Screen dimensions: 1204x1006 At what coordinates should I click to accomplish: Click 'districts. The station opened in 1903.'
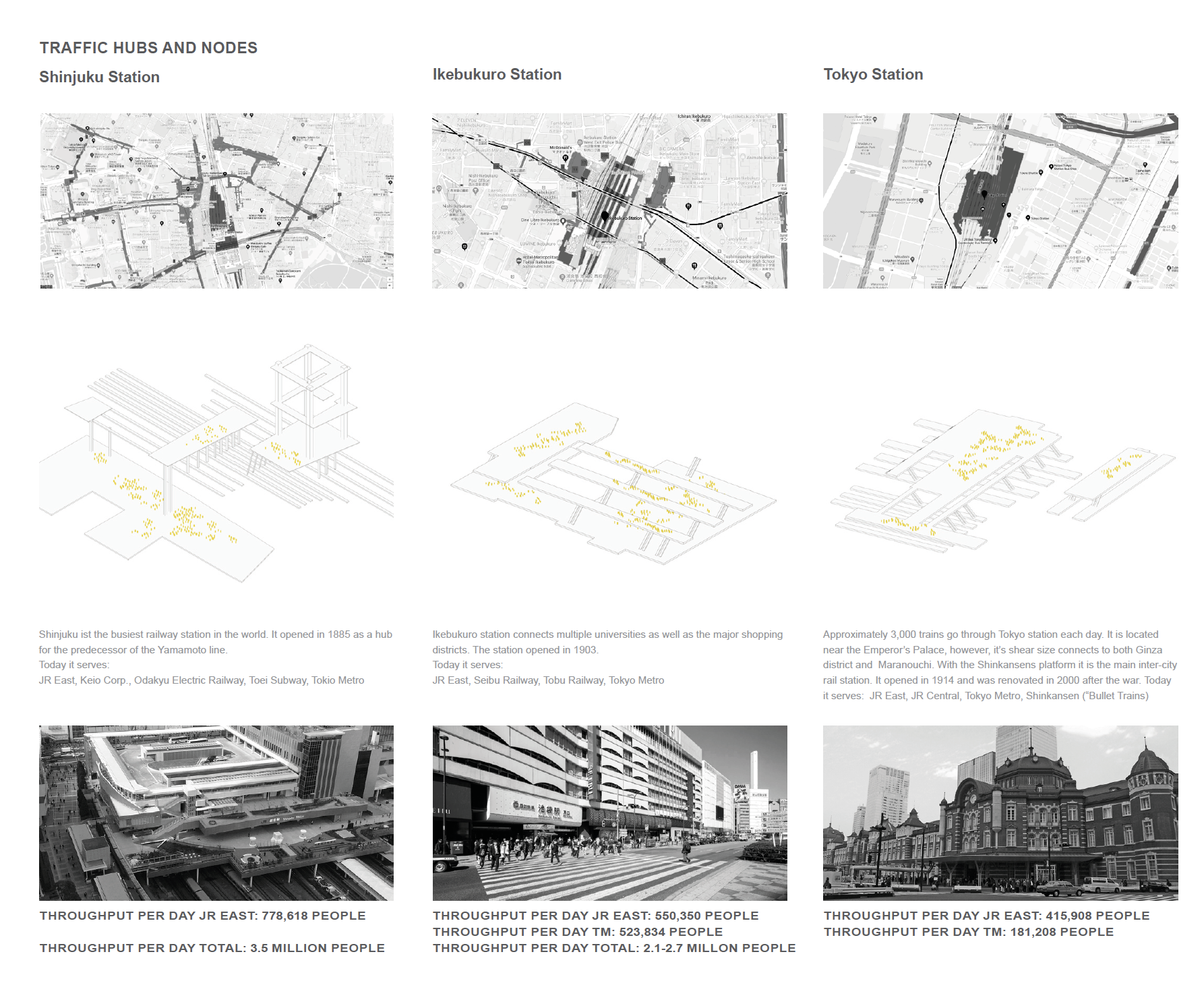[x=515, y=650]
